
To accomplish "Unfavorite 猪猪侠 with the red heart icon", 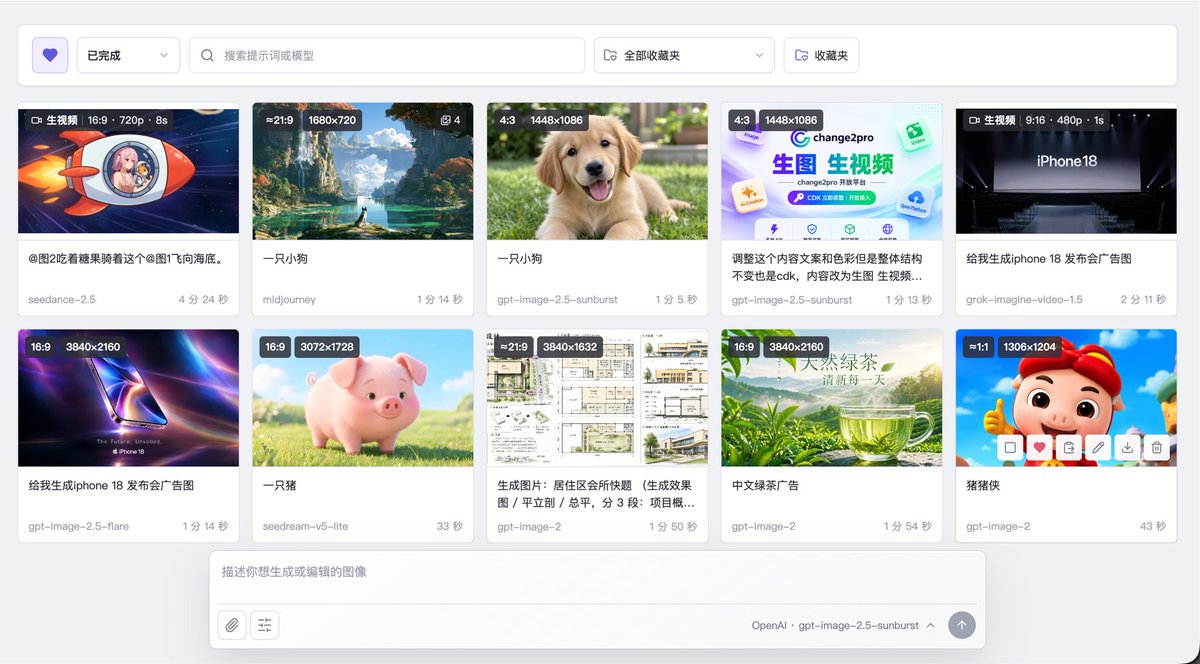I will (1039, 448).
